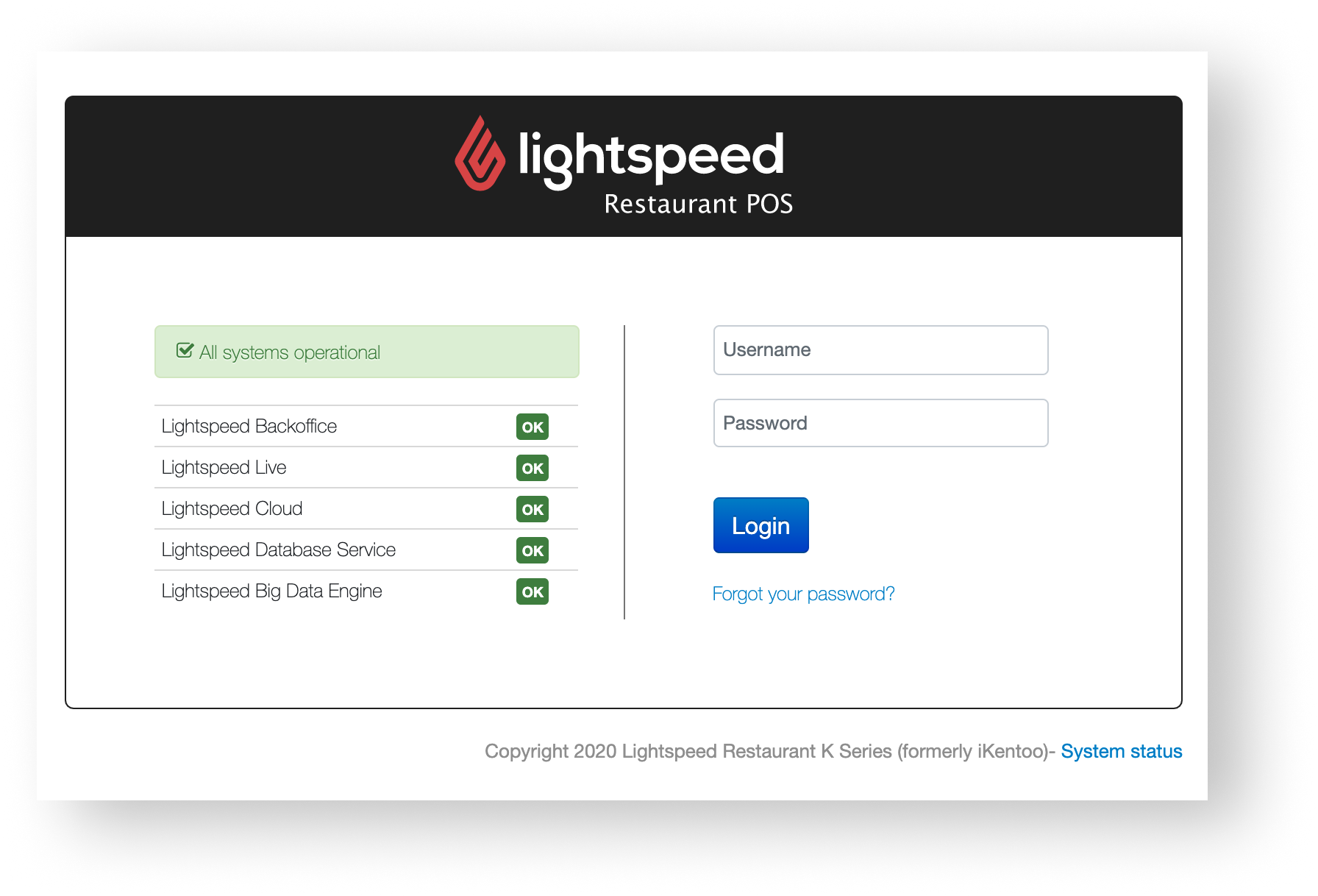Focus the Username input field
Image resolution: width=1318 pixels, height=896 pixels.
point(880,350)
